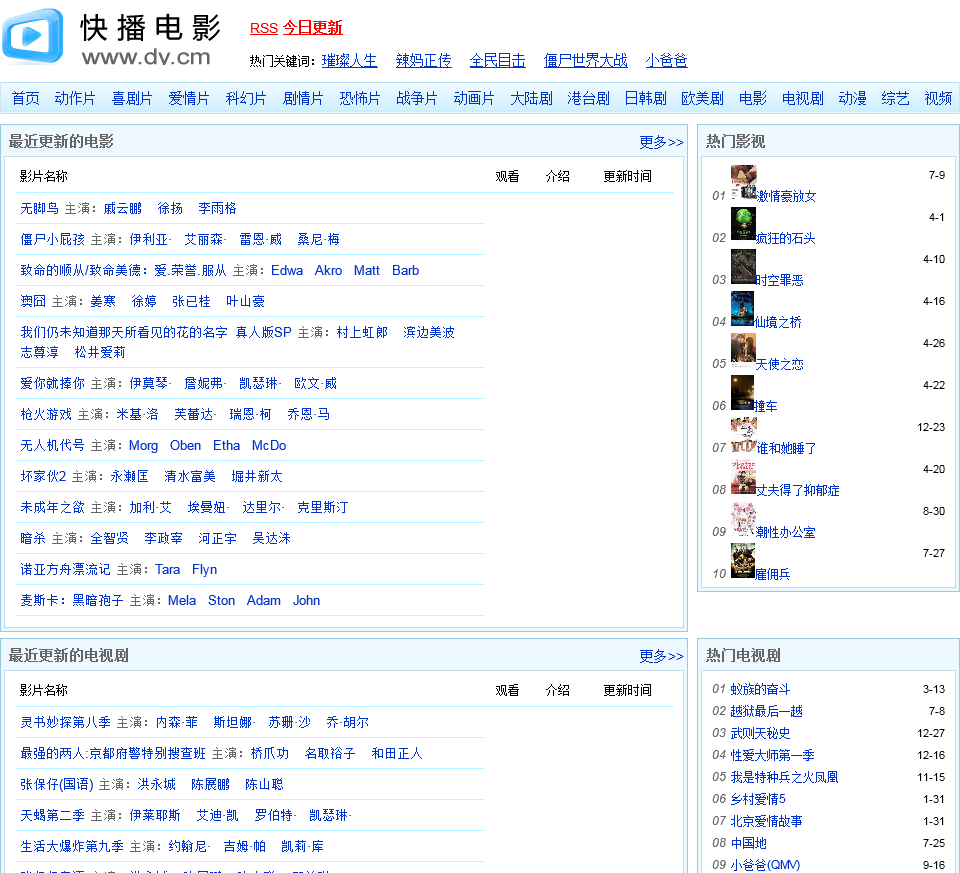Open the 综艺 navigation item
The image size is (960, 873).
tap(895, 99)
